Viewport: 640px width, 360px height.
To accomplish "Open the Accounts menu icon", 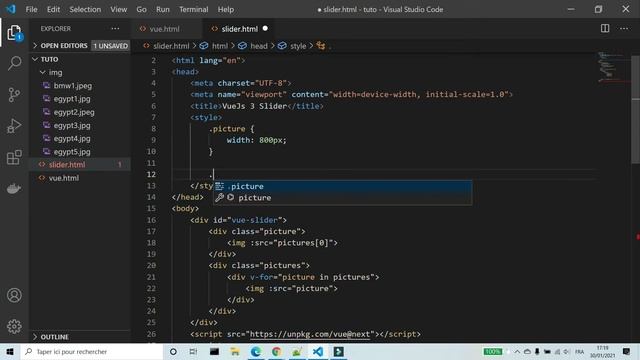I will pyautogui.click(x=14, y=295).
